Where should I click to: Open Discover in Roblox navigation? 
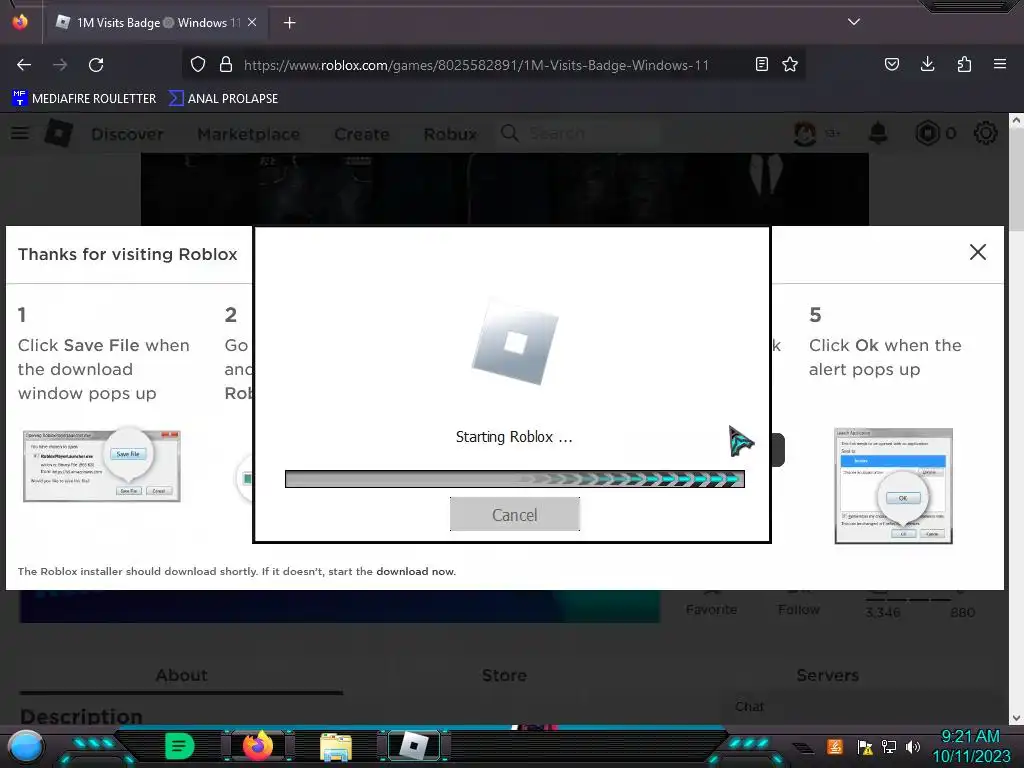(x=127, y=134)
